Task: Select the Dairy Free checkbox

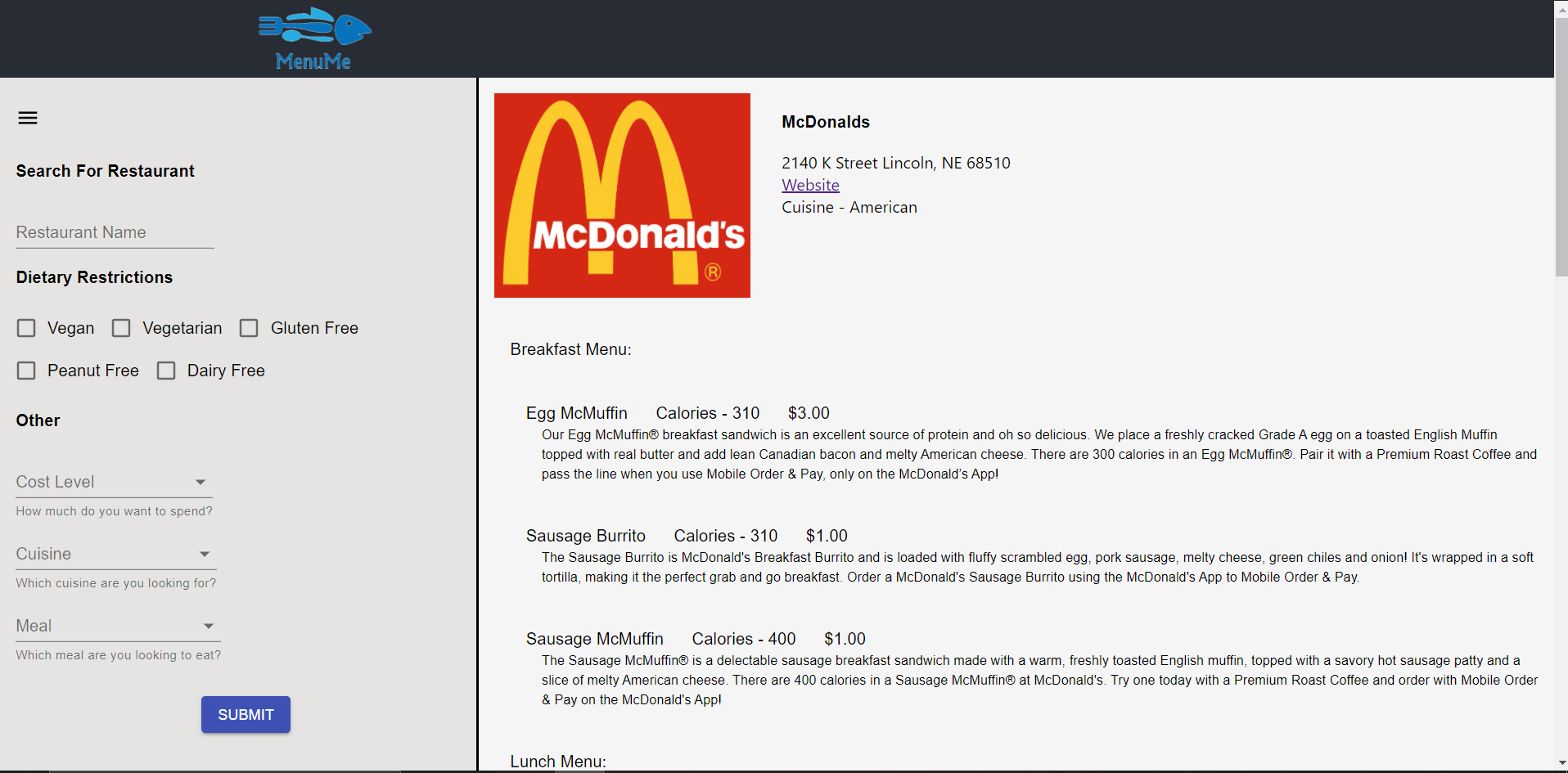Action: (x=166, y=371)
